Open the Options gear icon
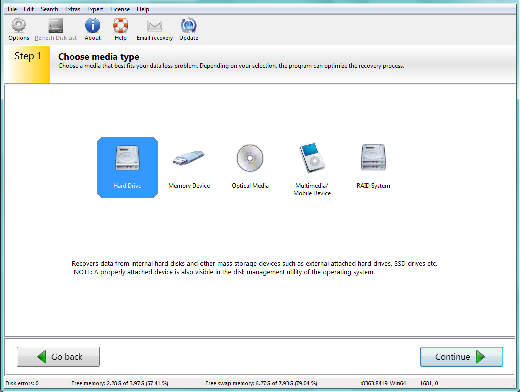 tap(19, 25)
